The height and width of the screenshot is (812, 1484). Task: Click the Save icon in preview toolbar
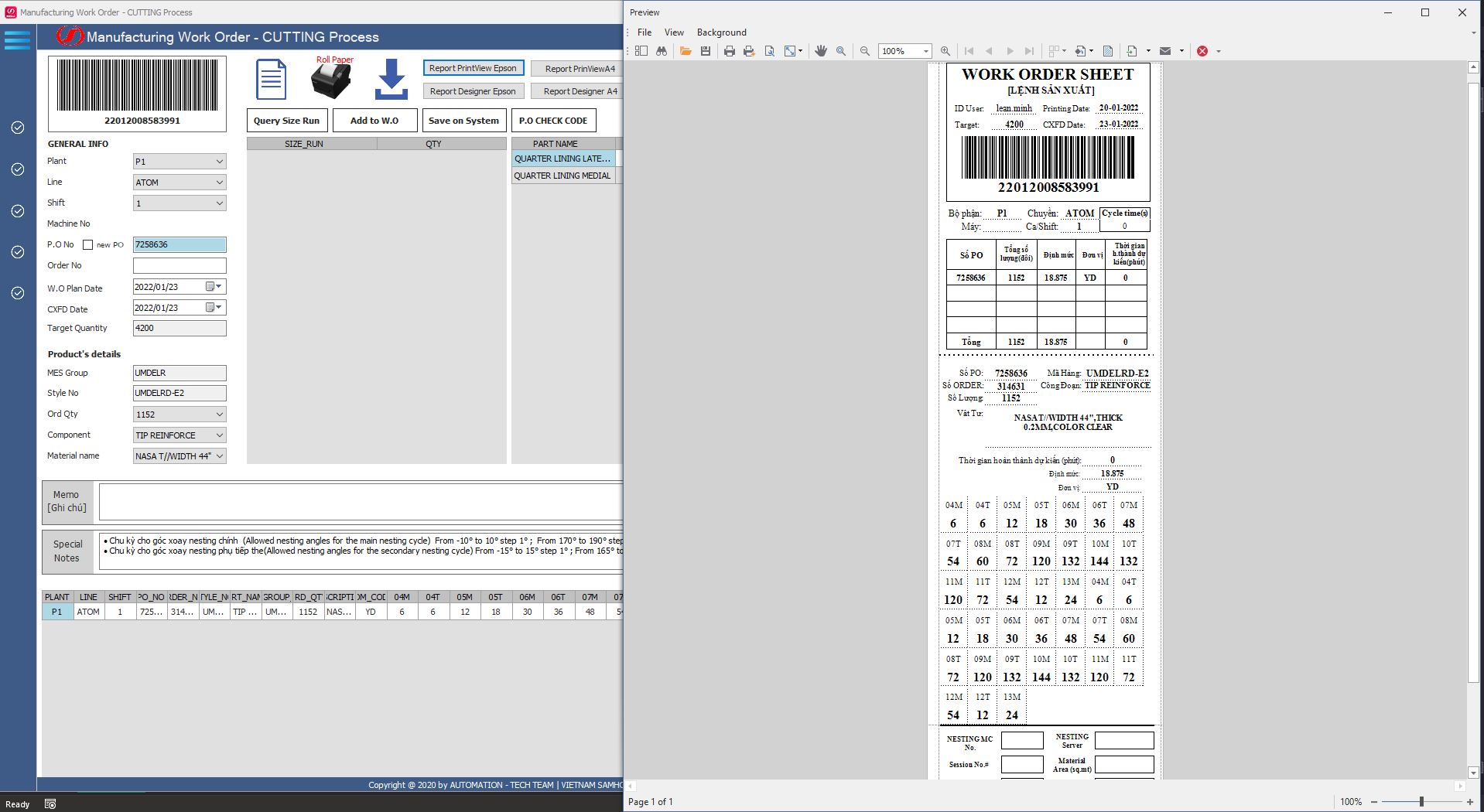click(705, 51)
